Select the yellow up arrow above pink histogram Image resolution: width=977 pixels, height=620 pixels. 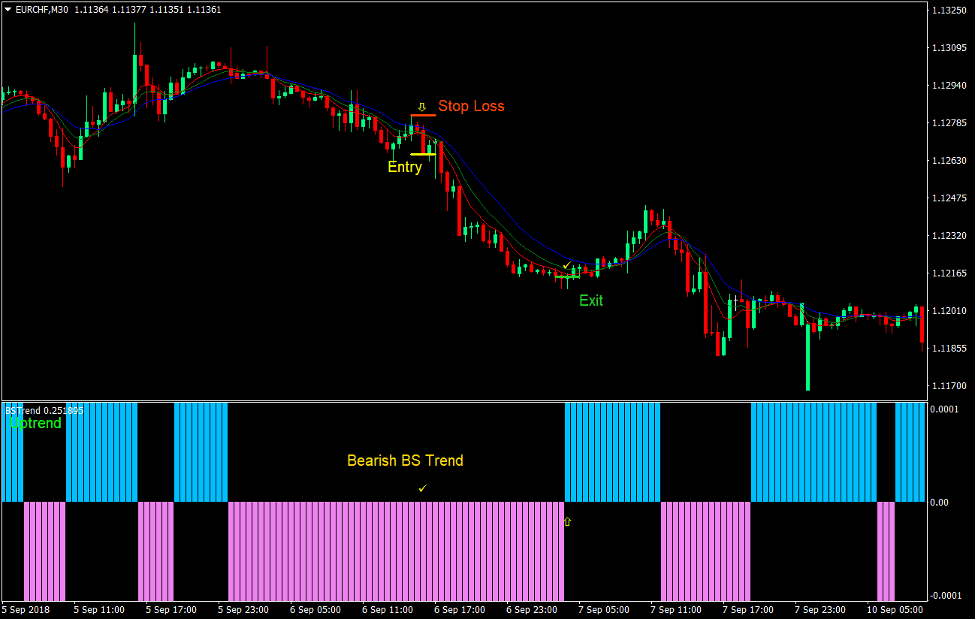point(566,521)
